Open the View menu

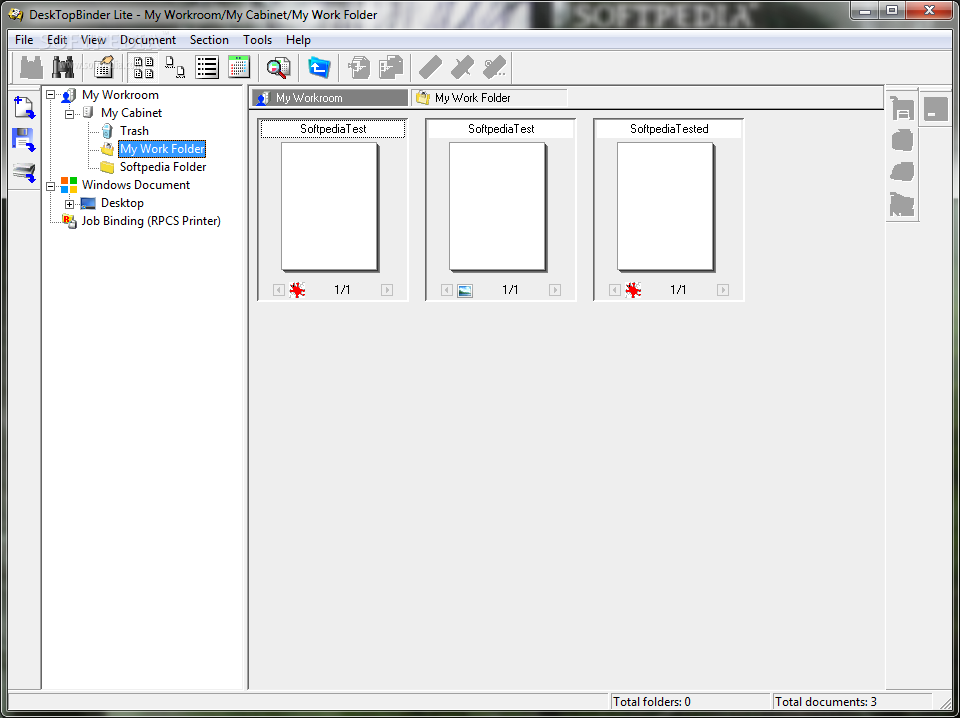click(x=94, y=40)
